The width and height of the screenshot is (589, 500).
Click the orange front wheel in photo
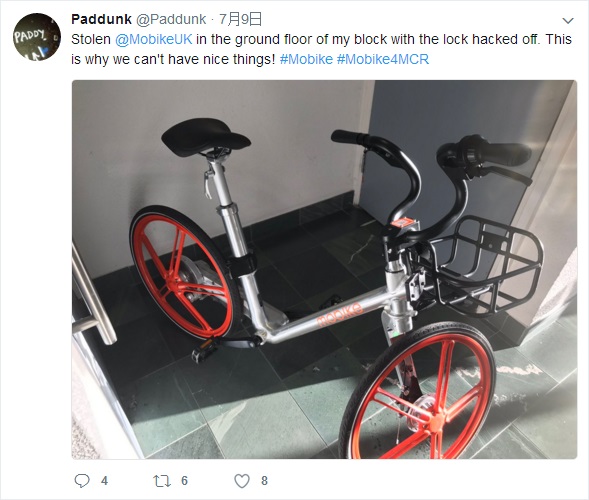coord(417,391)
